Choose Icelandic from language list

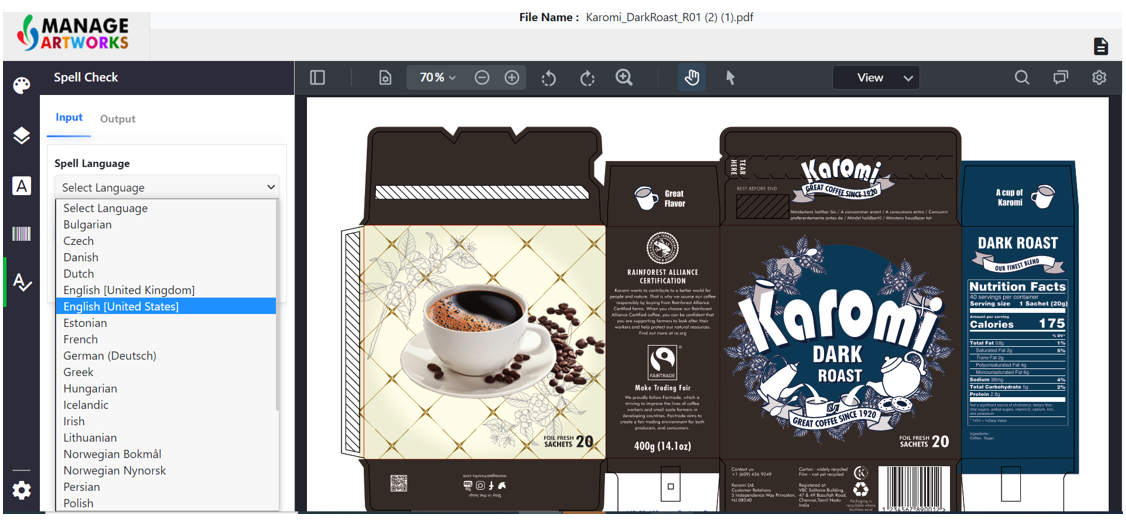coord(166,405)
